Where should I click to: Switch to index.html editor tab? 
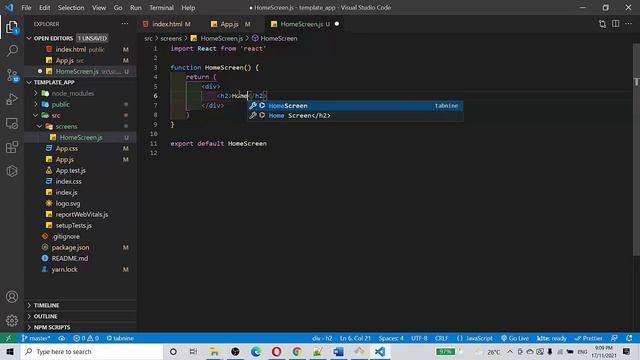point(167,24)
